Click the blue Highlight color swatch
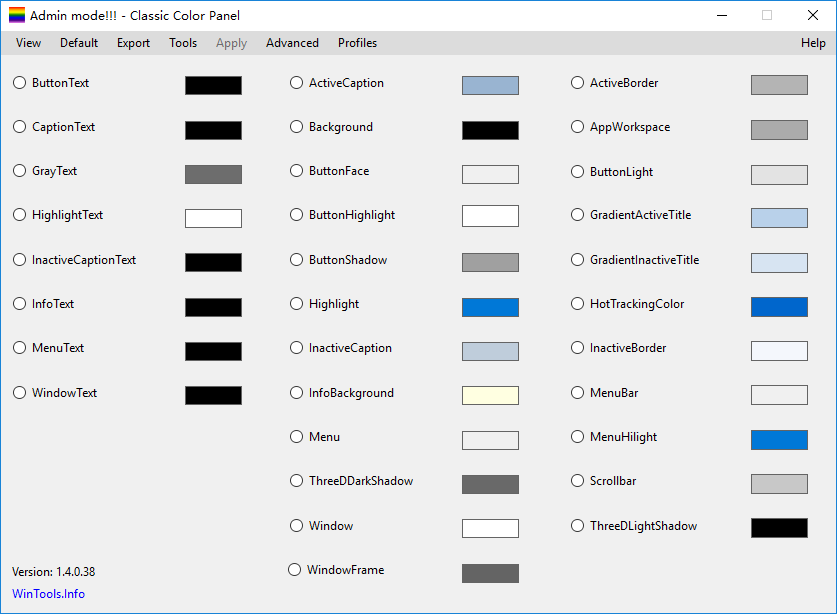 (489, 306)
